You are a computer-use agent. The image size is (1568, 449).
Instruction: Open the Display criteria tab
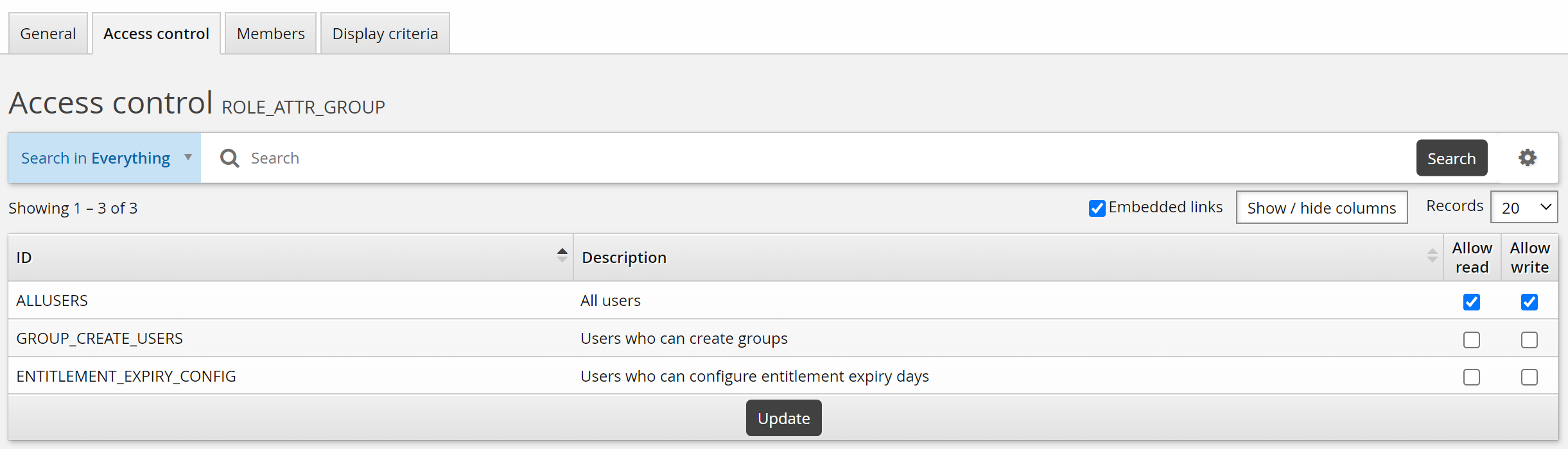(385, 34)
